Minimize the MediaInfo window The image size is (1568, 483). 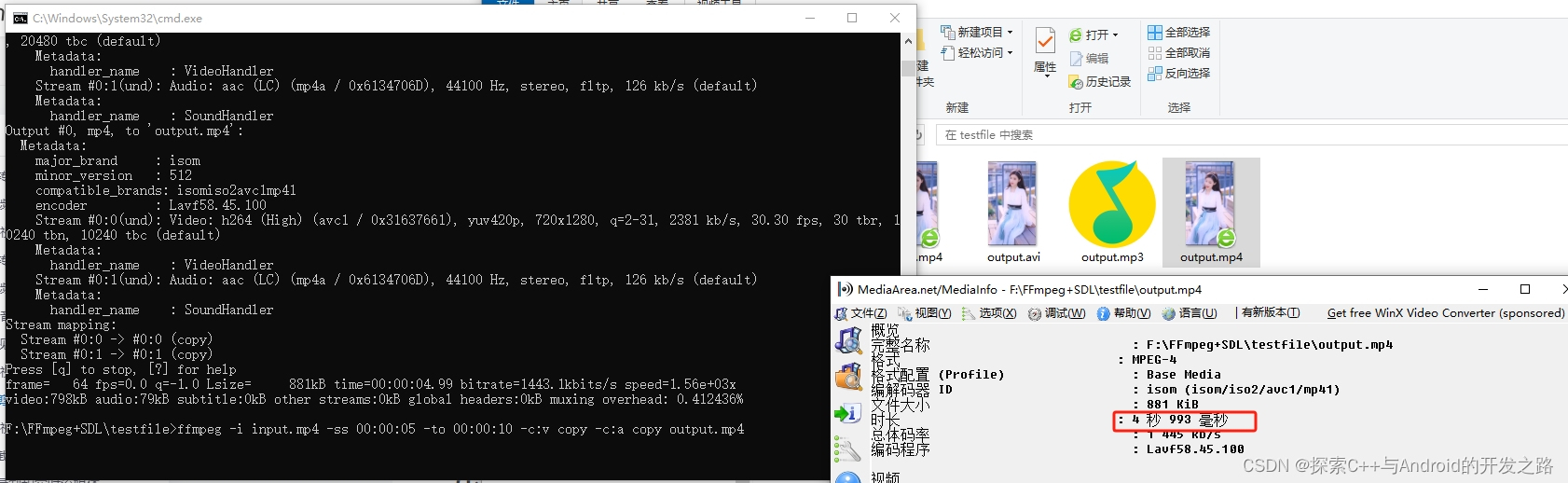coord(1483,289)
